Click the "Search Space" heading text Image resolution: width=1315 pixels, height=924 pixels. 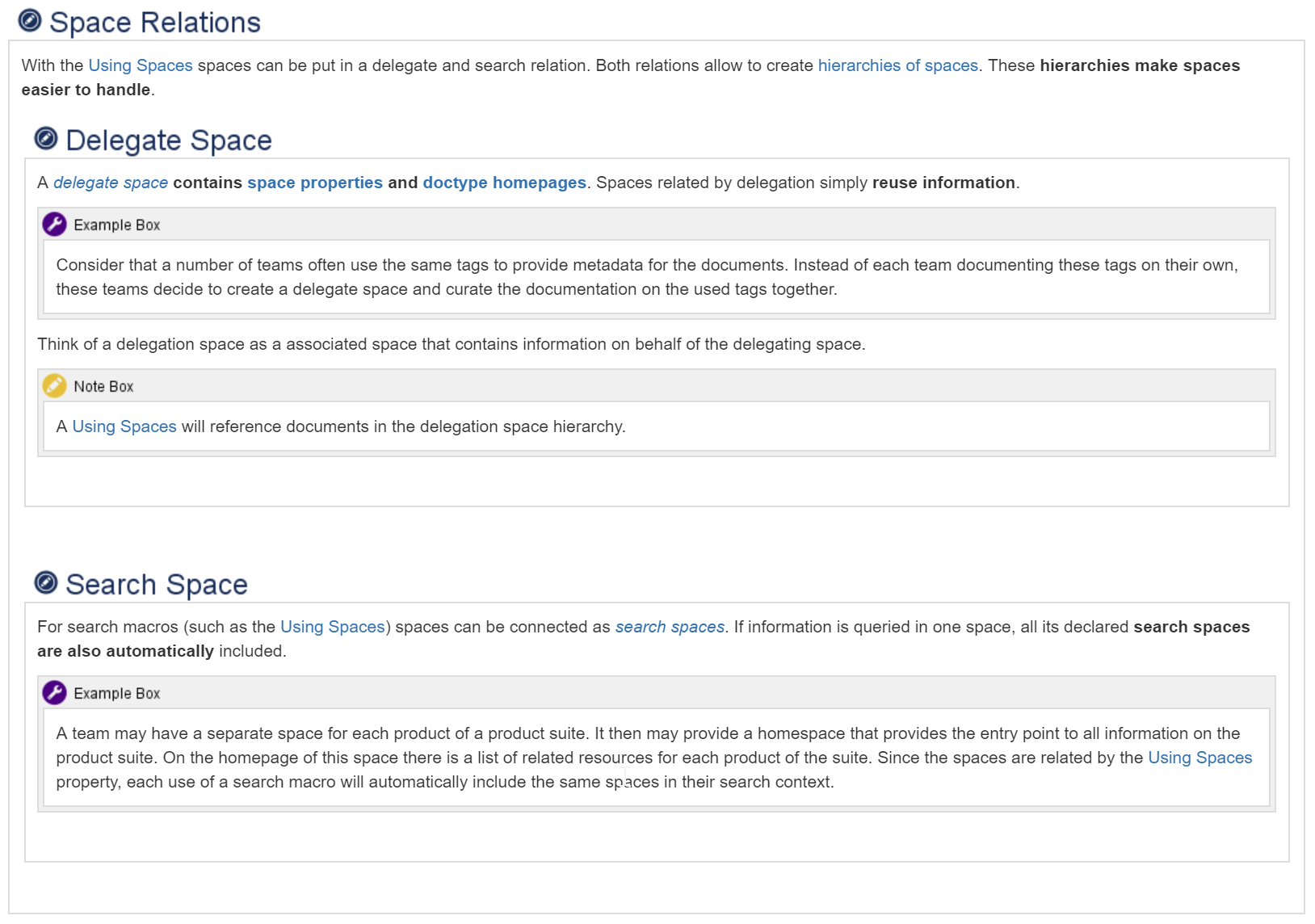157,583
